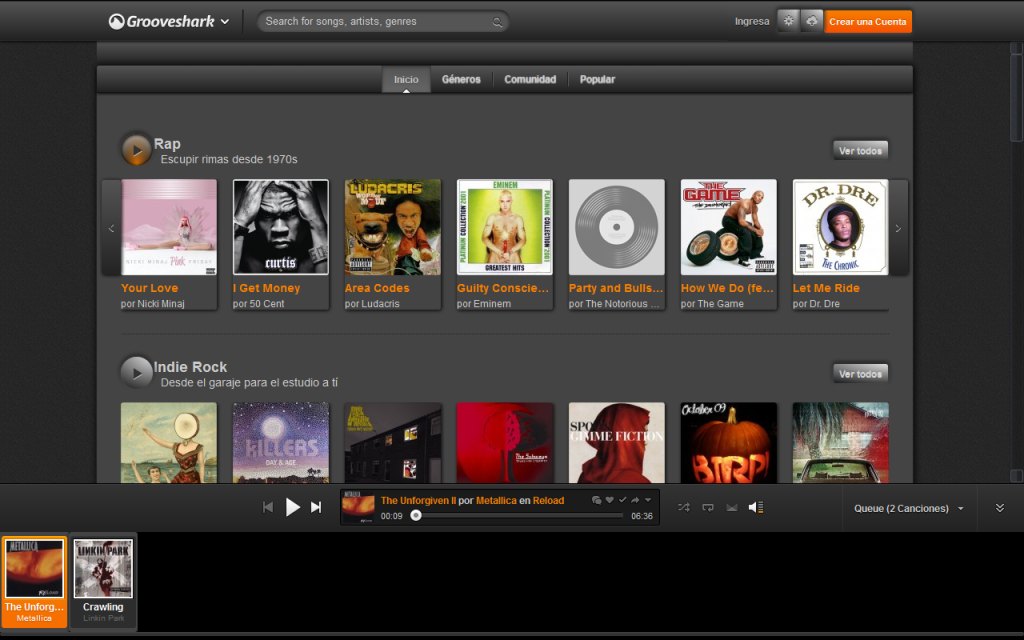Screen dimensions: 1024x640
Task: Click the Crear una Cuenta button
Action: [867, 22]
